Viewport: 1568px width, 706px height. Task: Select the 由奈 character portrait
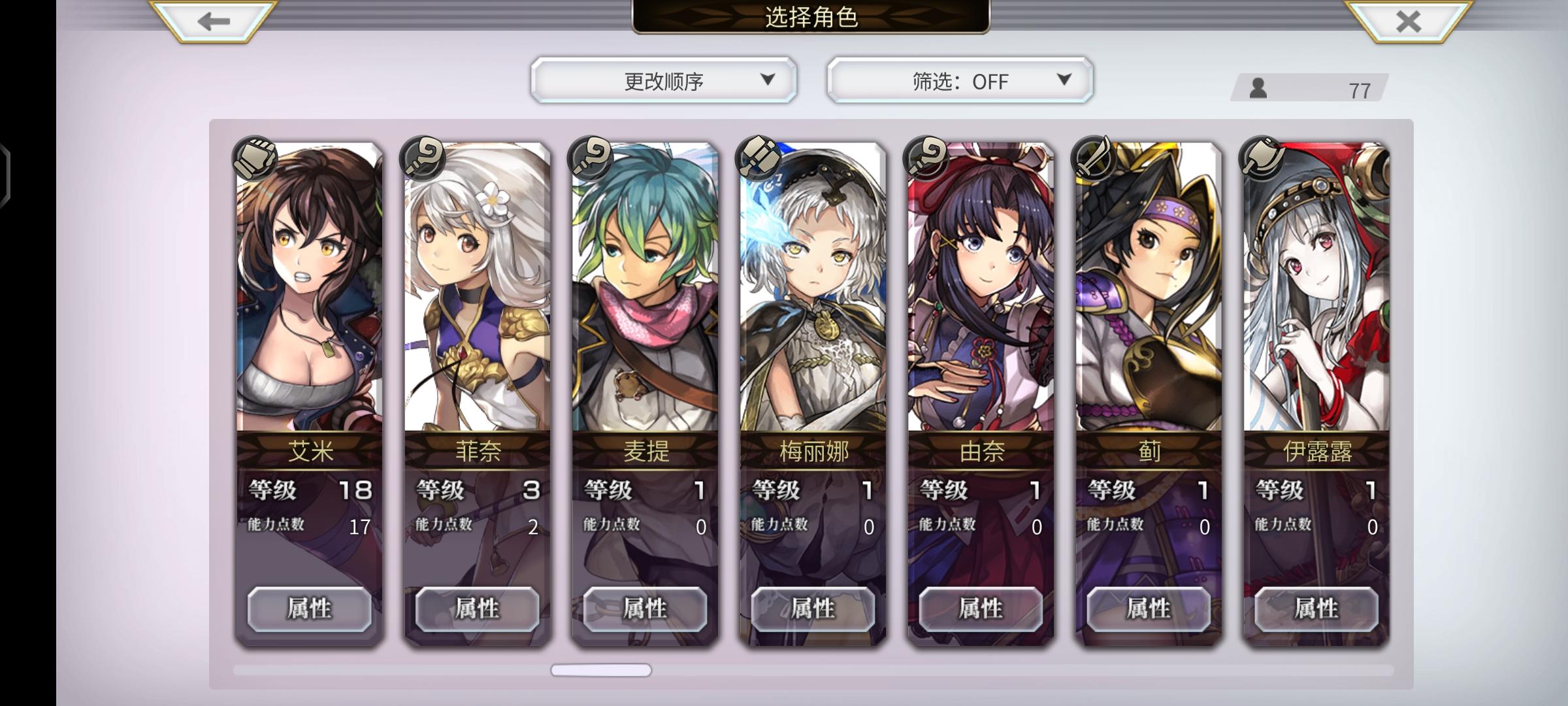click(981, 288)
